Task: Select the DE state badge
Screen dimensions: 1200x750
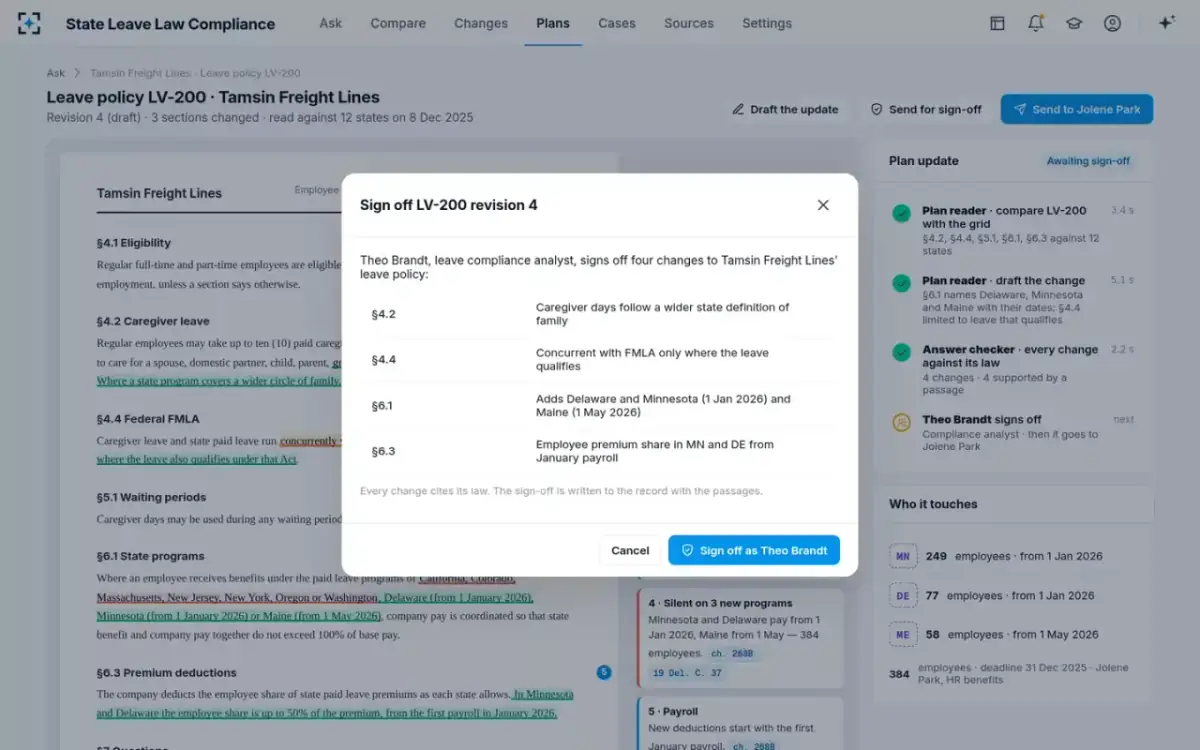Action: point(903,596)
